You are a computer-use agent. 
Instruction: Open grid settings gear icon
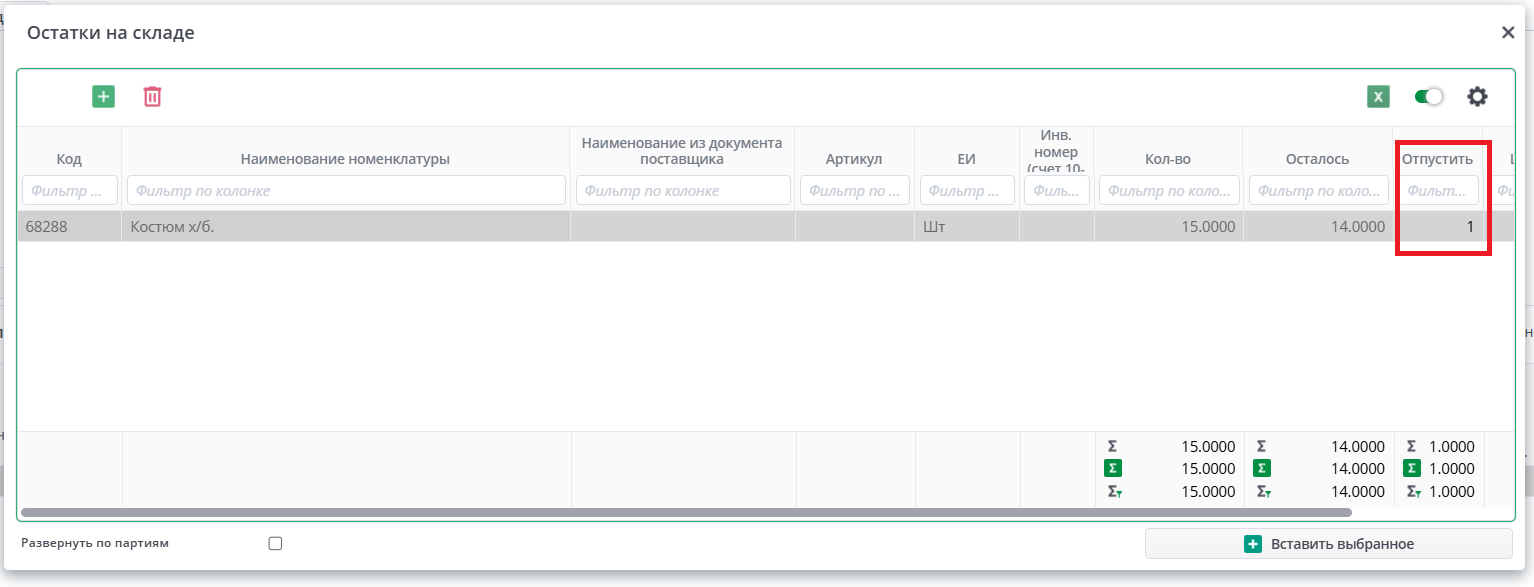(x=1477, y=96)
